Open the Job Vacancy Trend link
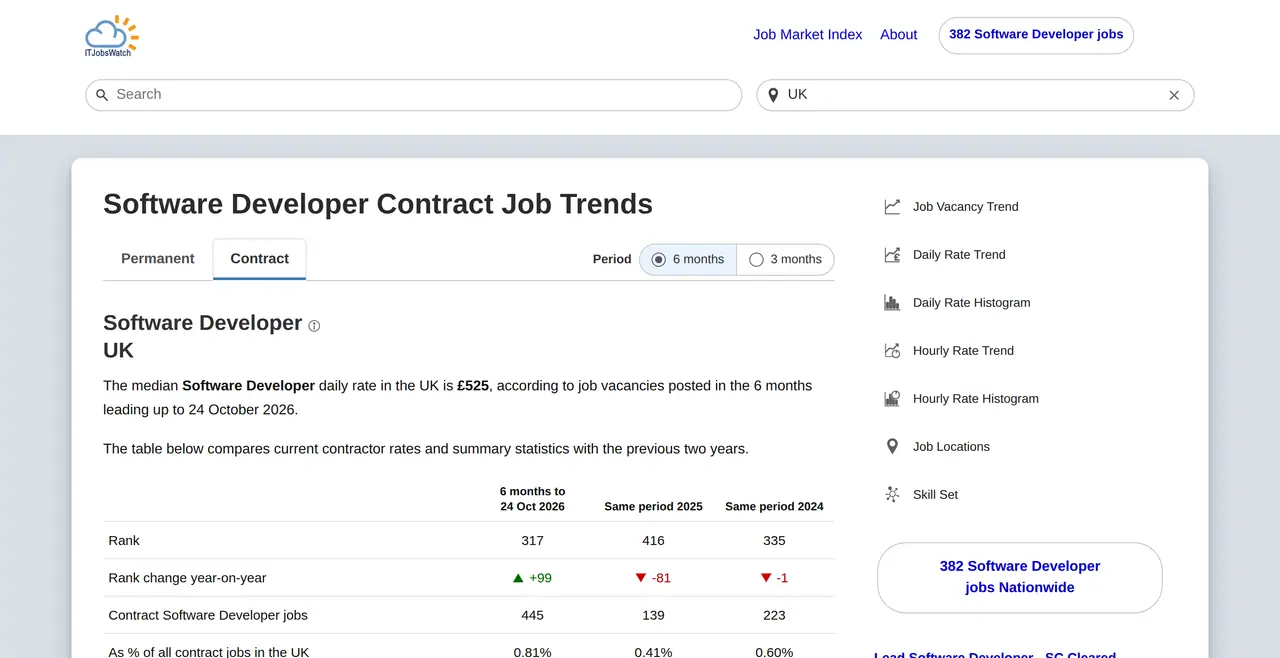Viewport: 1280px width, 658px height. pos(966,207)
